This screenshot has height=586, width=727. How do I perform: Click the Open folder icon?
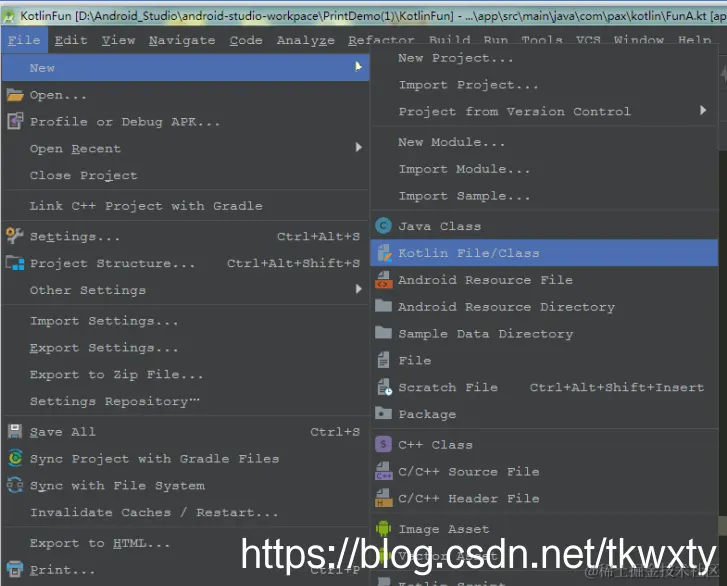pos(15,95)
